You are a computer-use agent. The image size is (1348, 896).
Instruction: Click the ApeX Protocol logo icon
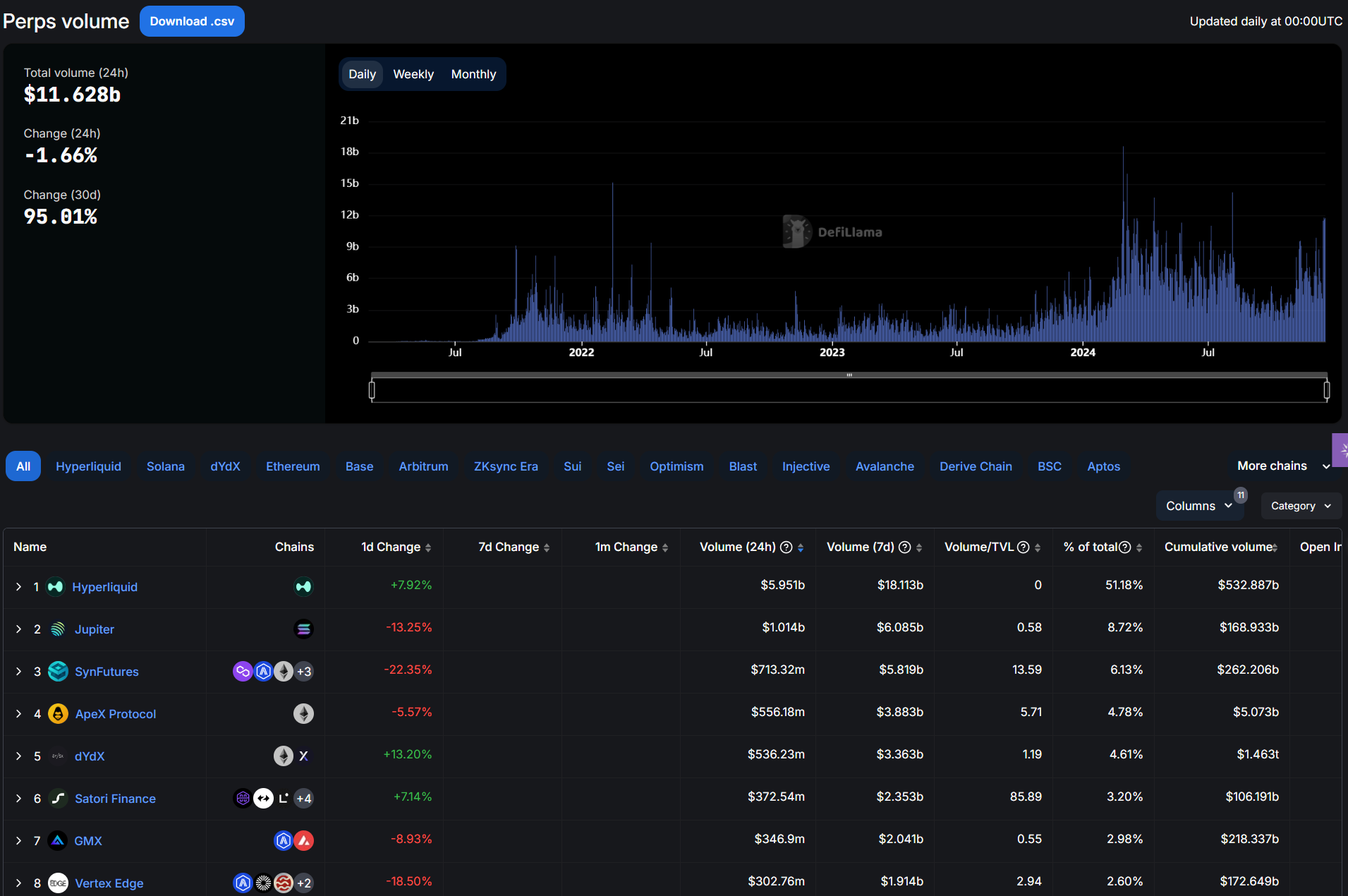click(x=58, y=714)
